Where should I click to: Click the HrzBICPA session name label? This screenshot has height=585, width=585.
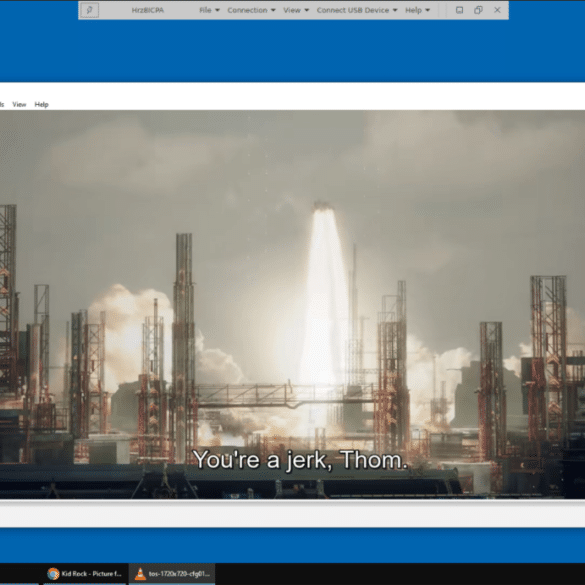(148, 10)
